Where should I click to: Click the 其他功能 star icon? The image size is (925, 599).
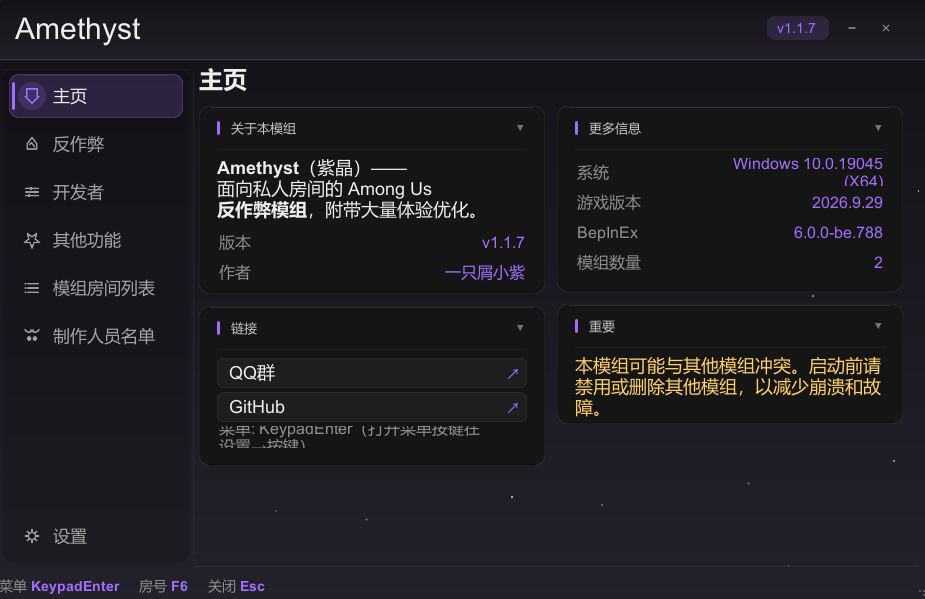pos(32,240)
